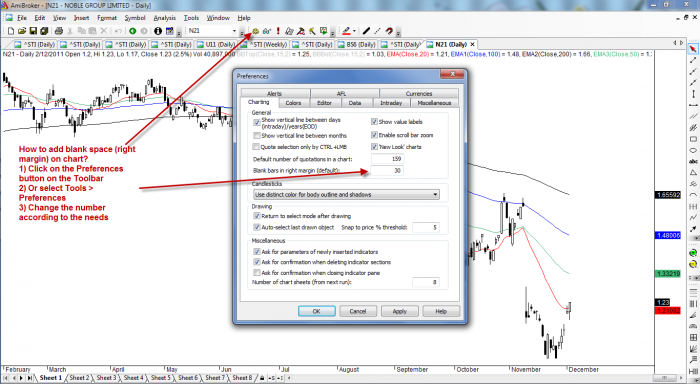This screenshot has height=384, width=700.
Task: Click the Preferences gear icon in the toolbar
Action: pyautogui.click(x=255, y=31)
